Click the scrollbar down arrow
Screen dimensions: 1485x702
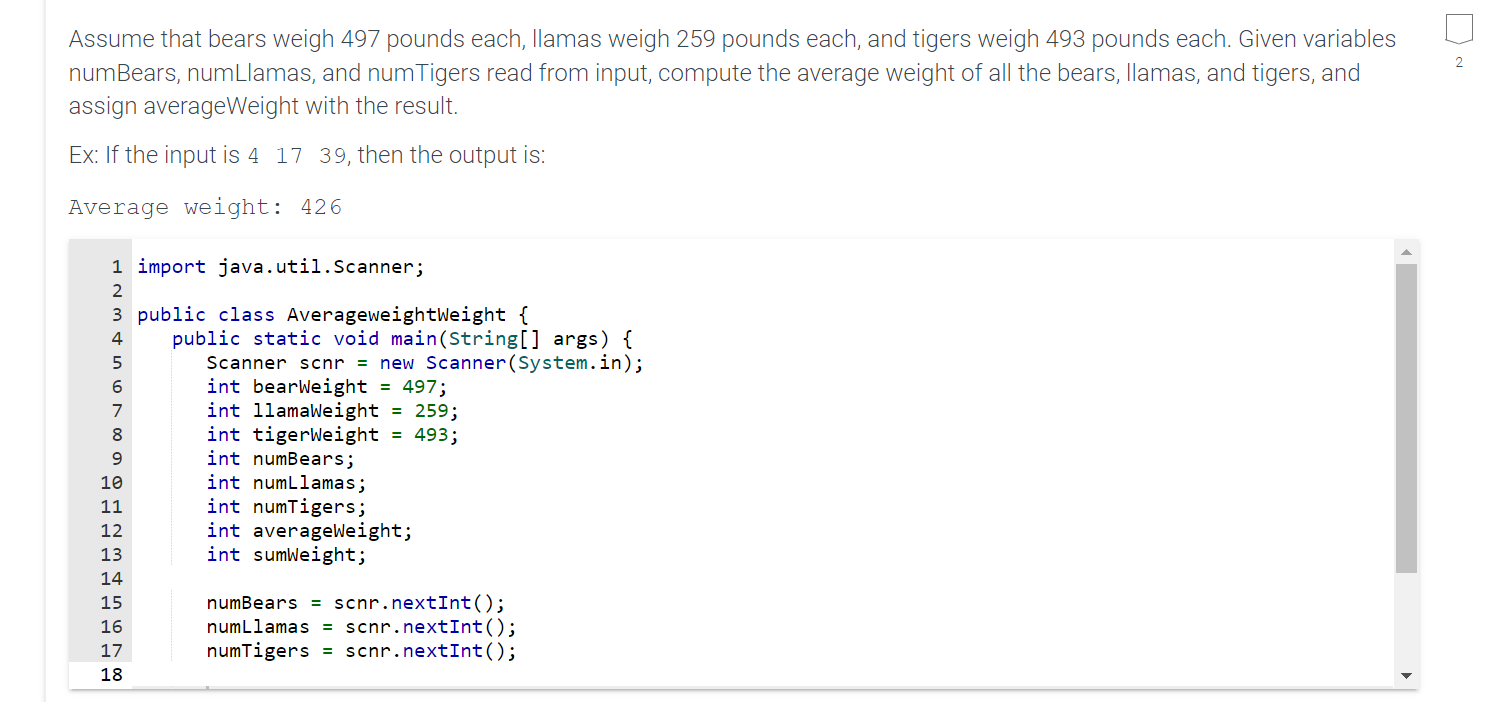(1407, 675)
